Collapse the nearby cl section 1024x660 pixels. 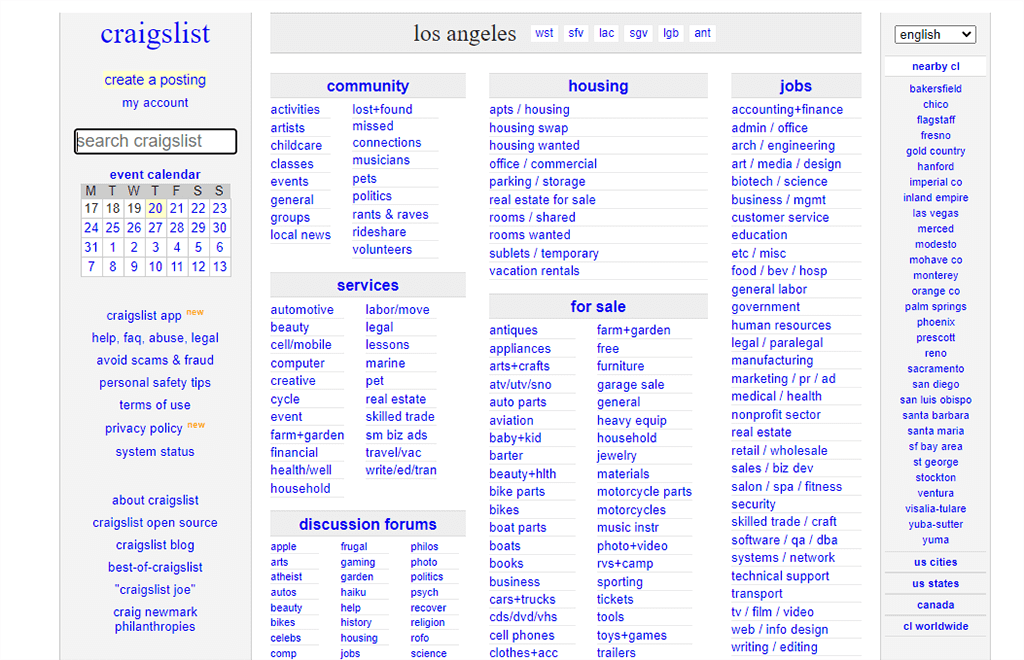coord(935,67)
